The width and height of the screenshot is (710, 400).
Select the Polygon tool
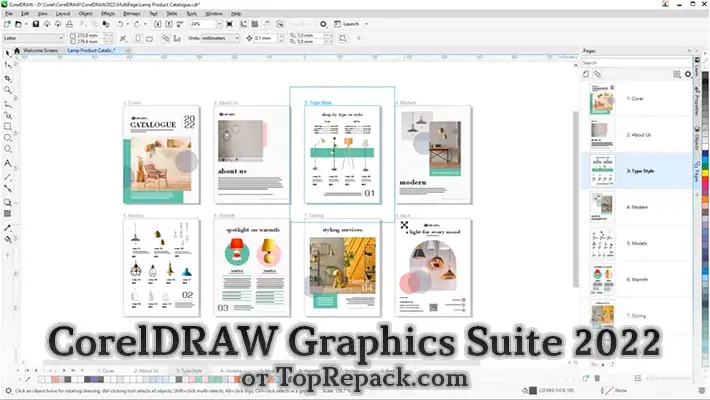pos(7,149)
